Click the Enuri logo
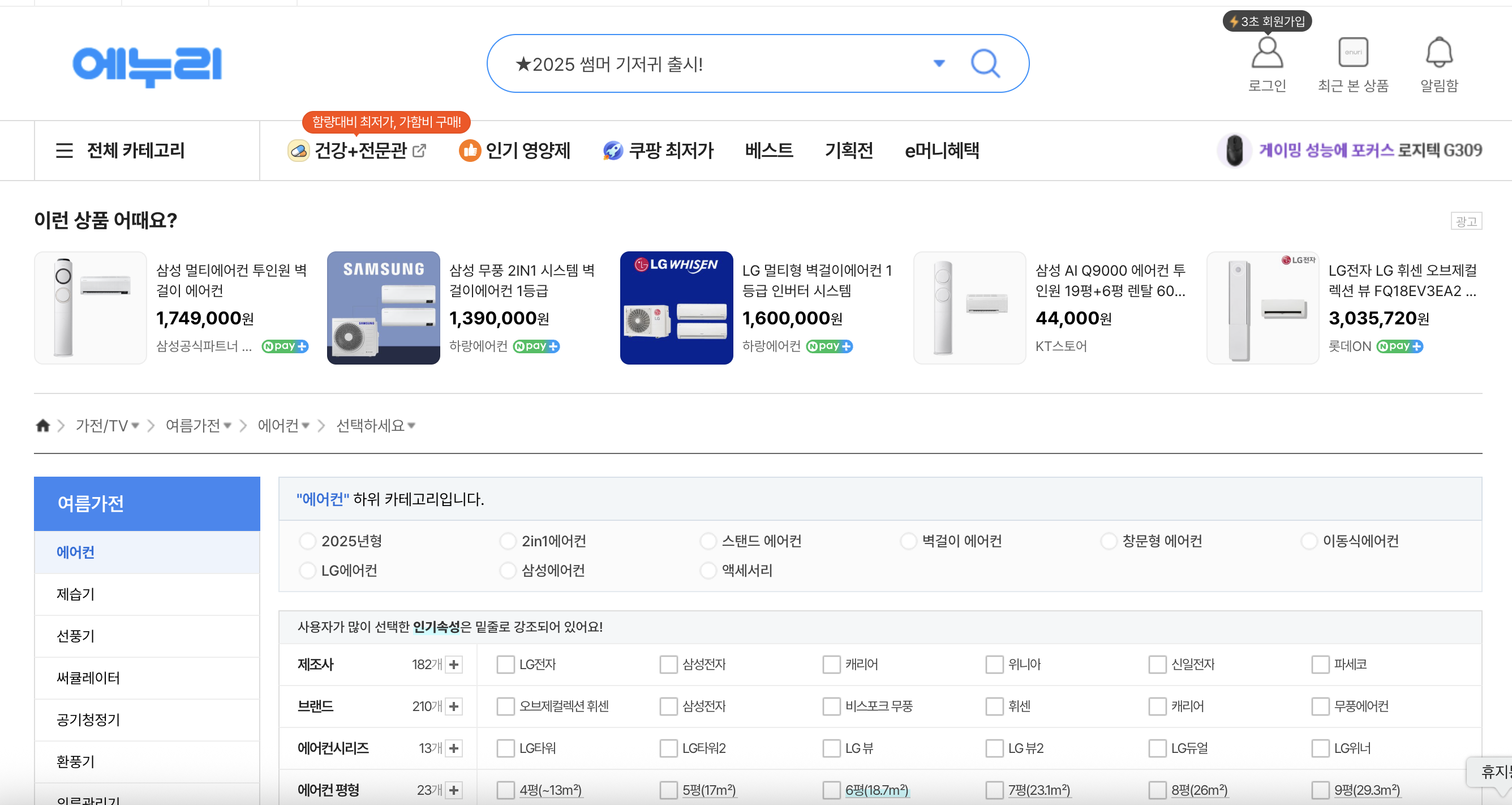 pos(147,66)
